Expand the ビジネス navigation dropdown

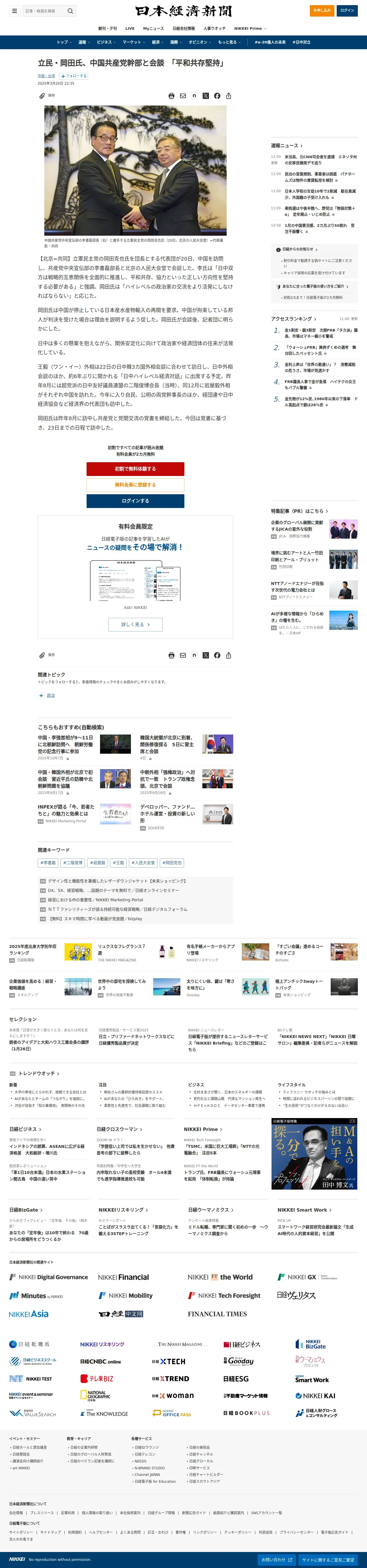[106, 42]
